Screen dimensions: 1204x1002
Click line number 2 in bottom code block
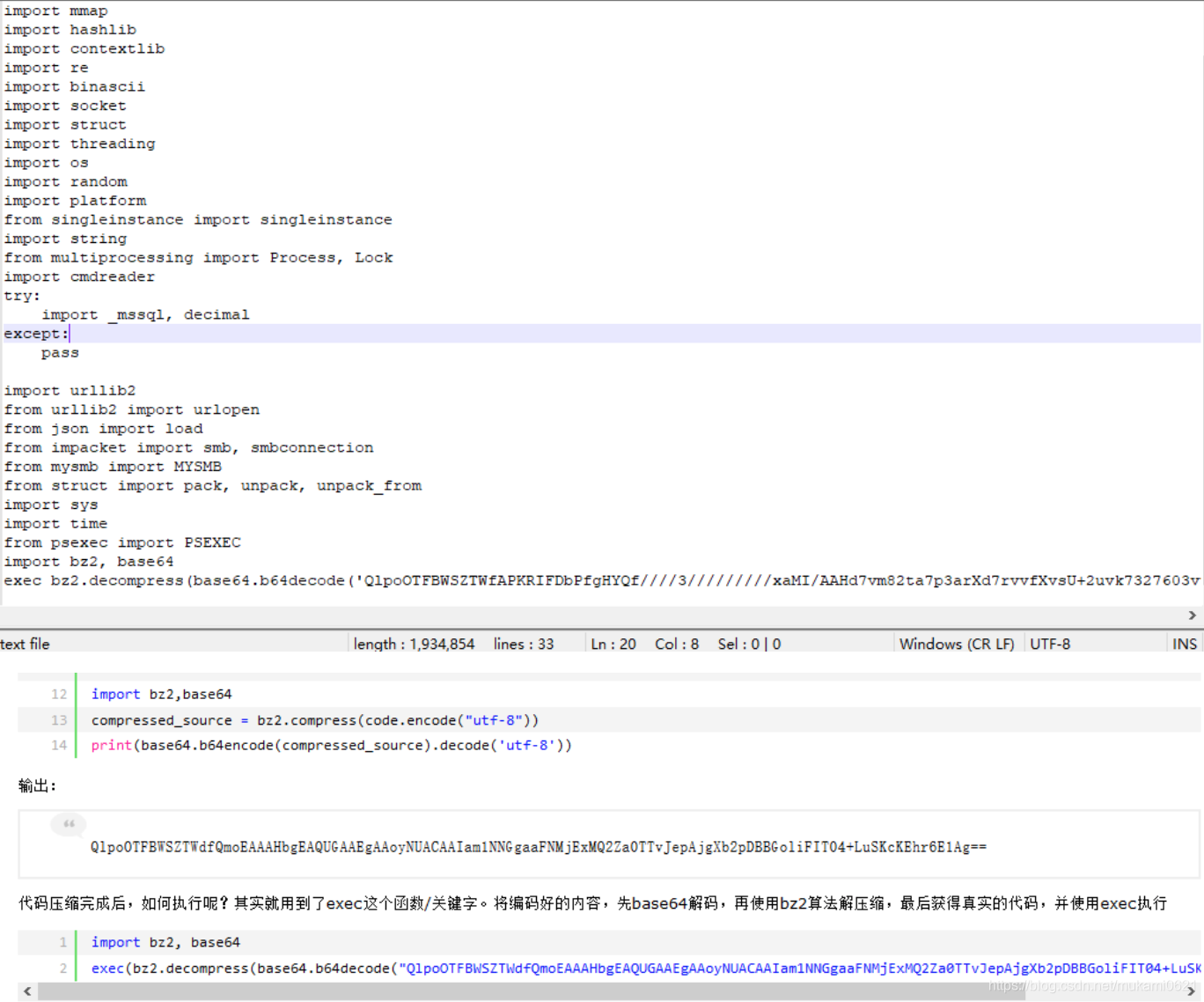click(62, 969)
